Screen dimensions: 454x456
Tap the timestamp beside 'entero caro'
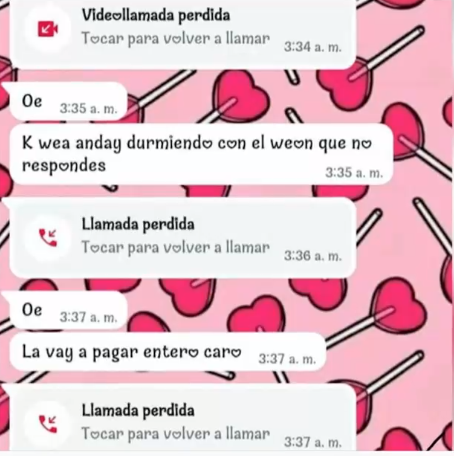(x=287, y=359)
